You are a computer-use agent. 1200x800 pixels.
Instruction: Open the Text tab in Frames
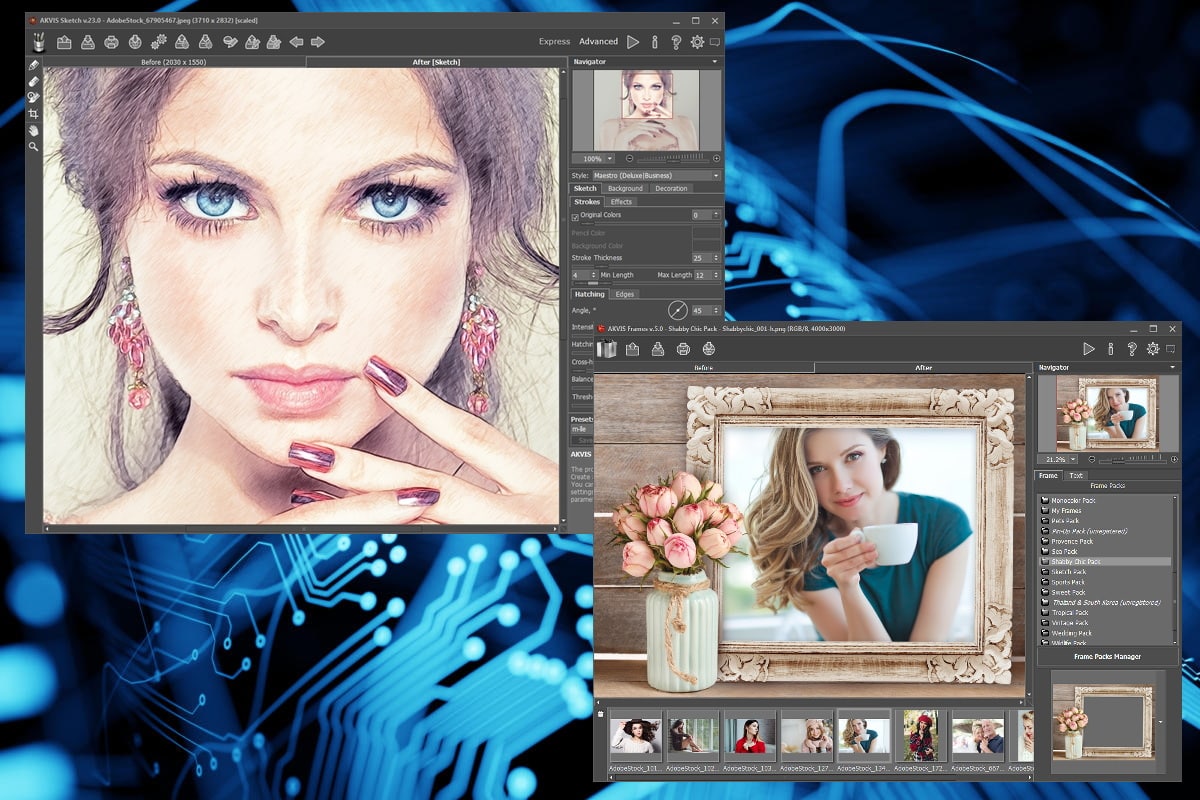click(x=1076, y=476)
